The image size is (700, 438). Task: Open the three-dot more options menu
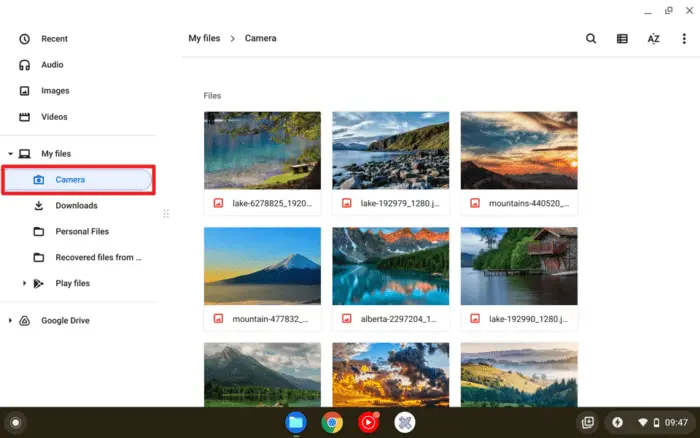(x=684, y=39)
